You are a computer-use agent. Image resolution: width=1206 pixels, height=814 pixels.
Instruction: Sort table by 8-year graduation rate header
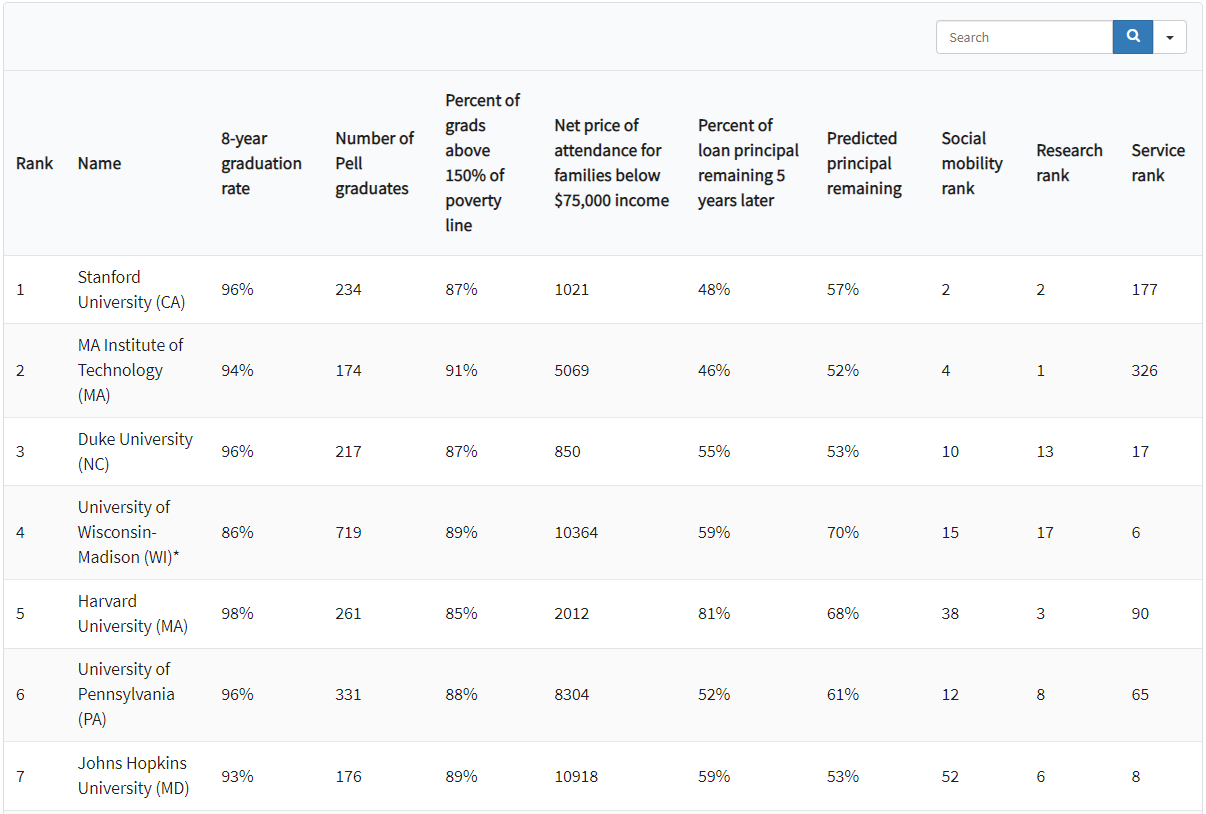pos(261,163)
